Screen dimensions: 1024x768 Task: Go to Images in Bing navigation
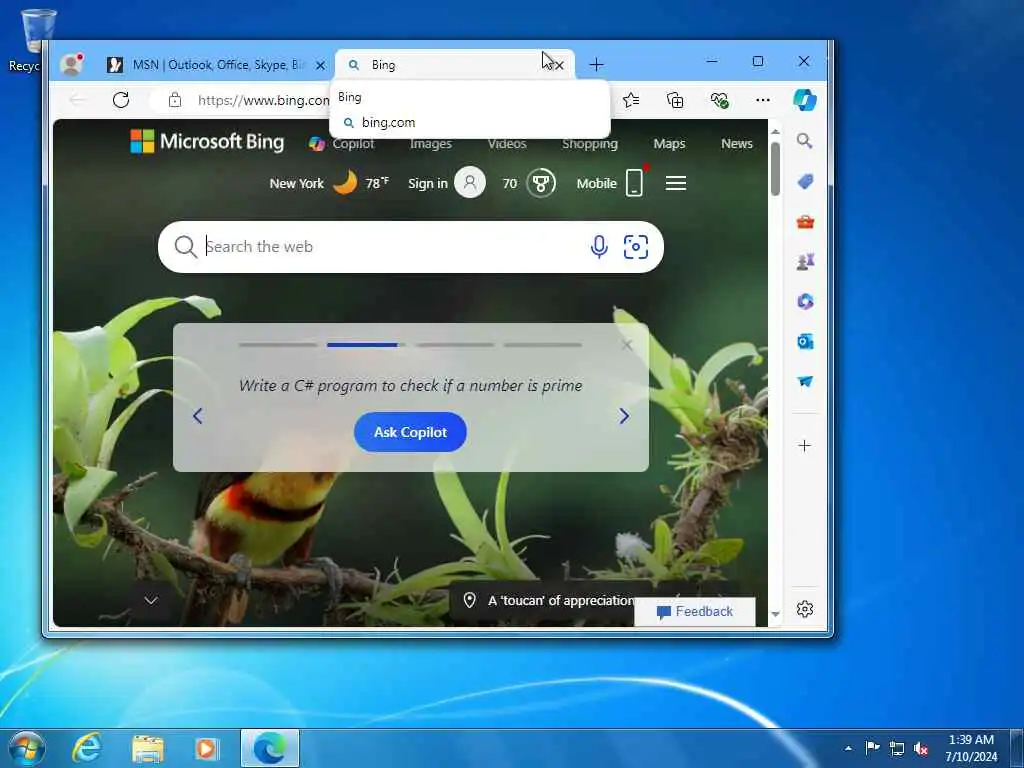[x=430, y=144]
